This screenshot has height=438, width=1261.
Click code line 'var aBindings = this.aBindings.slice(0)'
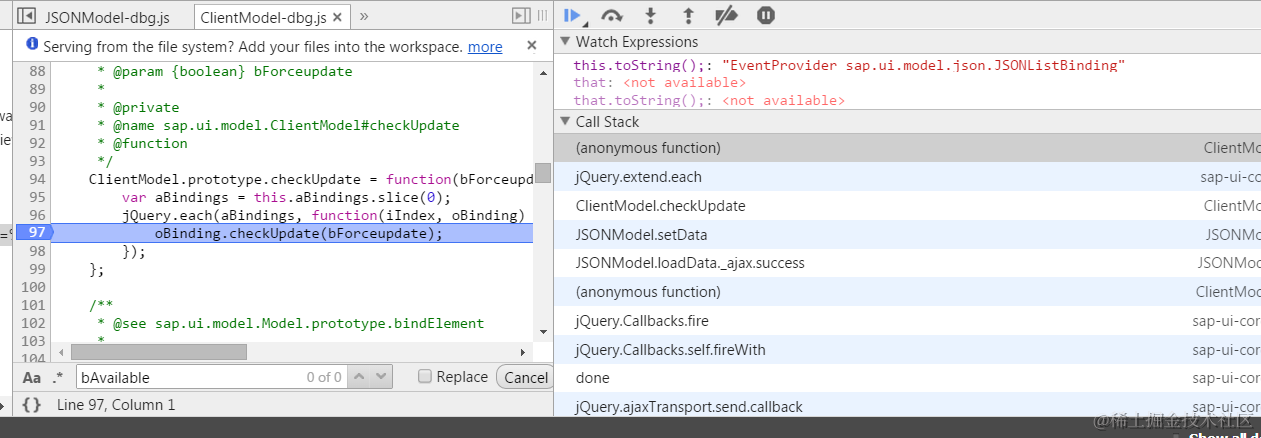(x=287, y=197)
